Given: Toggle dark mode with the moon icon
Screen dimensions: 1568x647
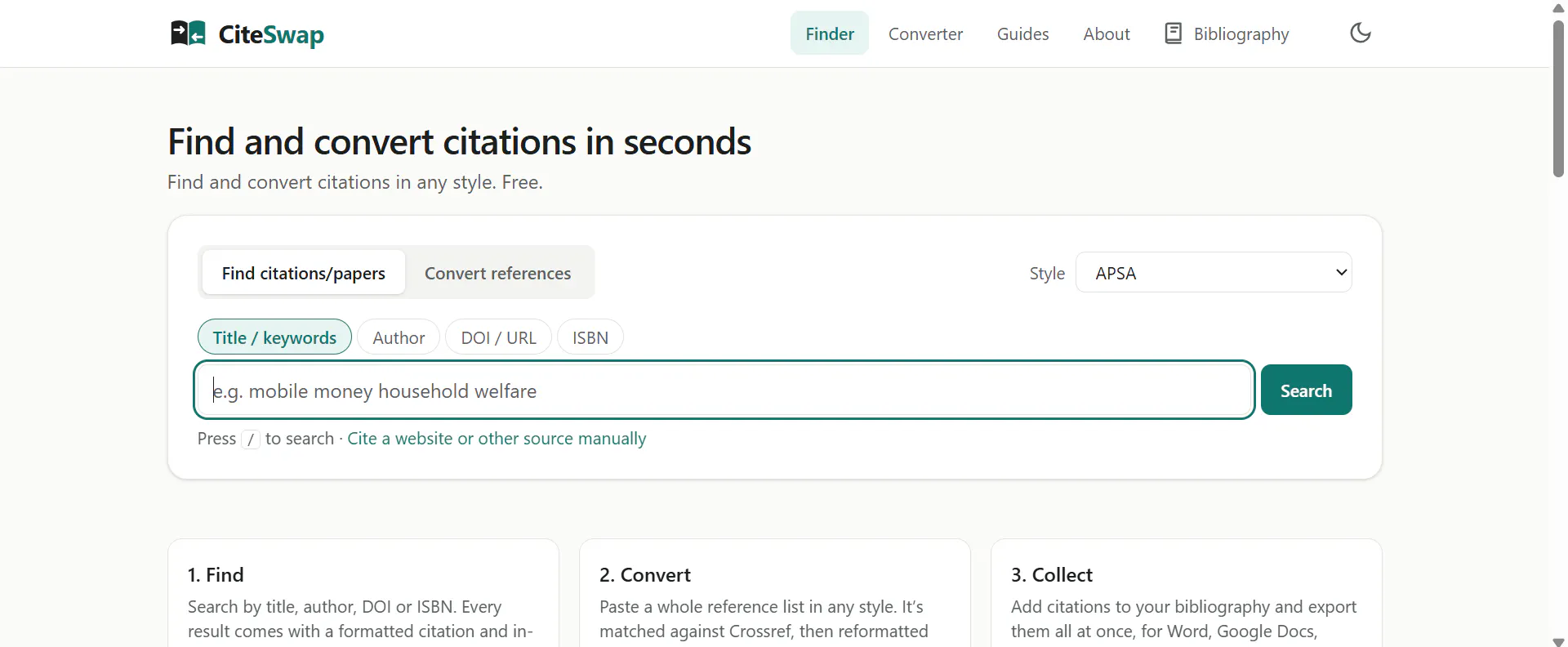Looking at the screenshot, I should (1361, 33).
